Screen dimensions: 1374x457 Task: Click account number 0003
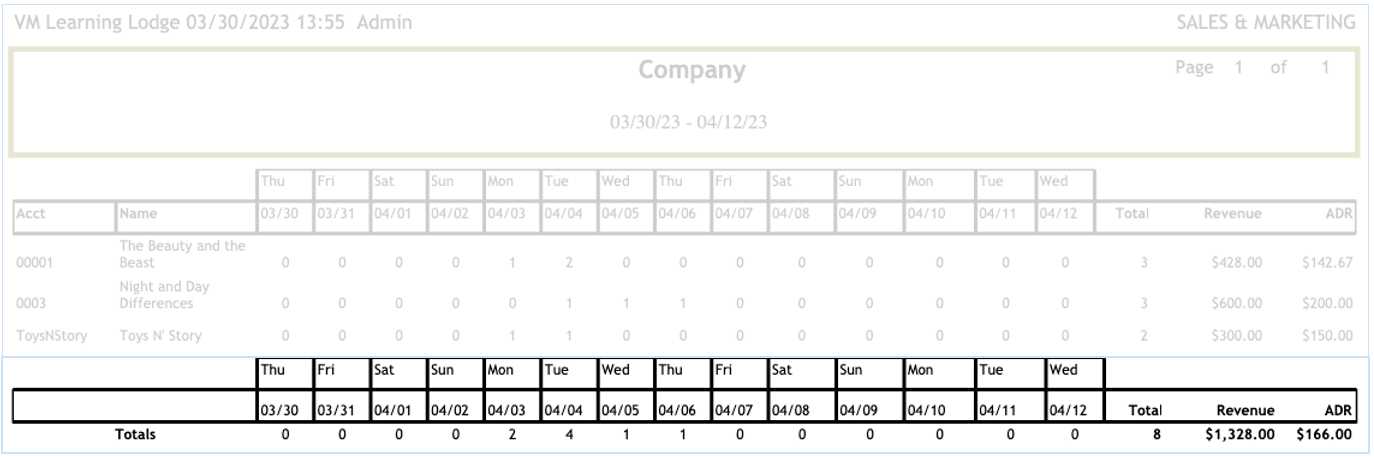pyautogui.click(x=29, y=303)
